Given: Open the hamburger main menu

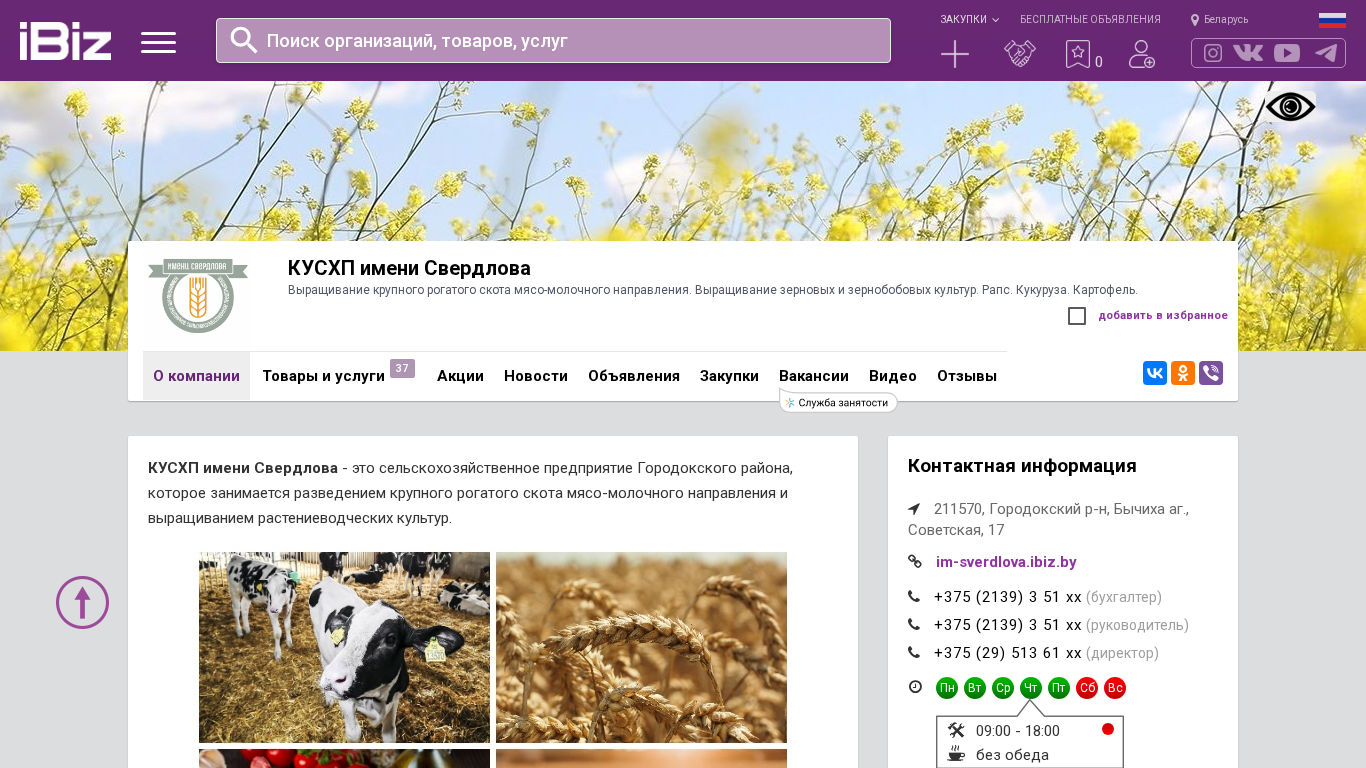Looking at the screenshot, I should pyautogui.click(x=158, y=42).
